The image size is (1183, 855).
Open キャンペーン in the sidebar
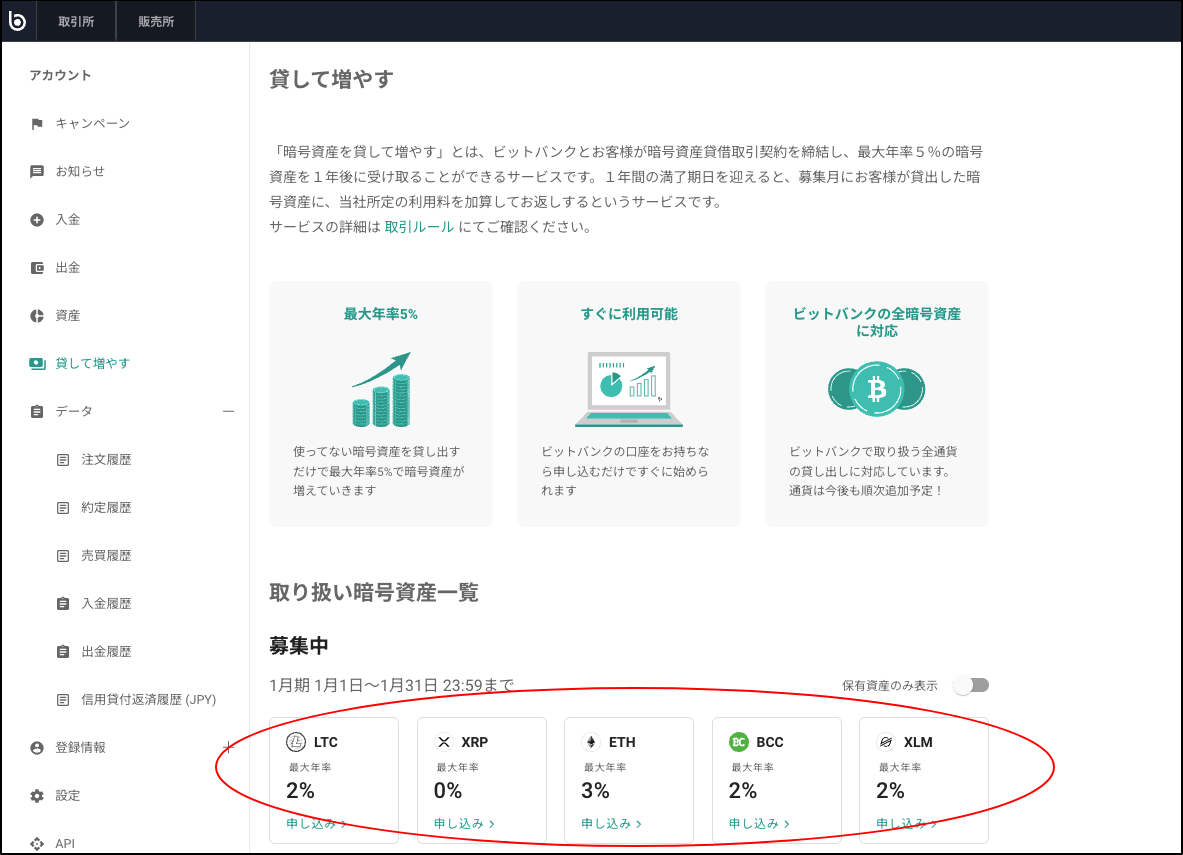click(x=93, y=124)
